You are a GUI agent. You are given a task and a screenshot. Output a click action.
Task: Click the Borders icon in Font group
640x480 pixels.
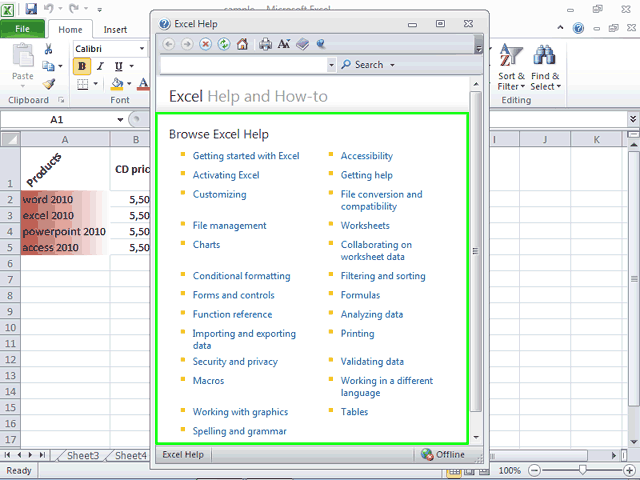pyautogui.click(x=82, y=84)
